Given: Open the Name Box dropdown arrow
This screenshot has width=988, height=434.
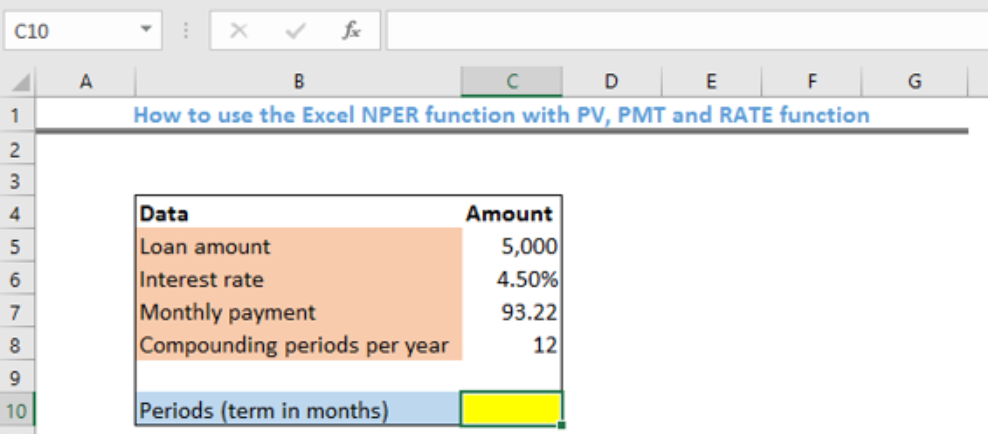Looking at the screenshot, I should tap(146, 30).
